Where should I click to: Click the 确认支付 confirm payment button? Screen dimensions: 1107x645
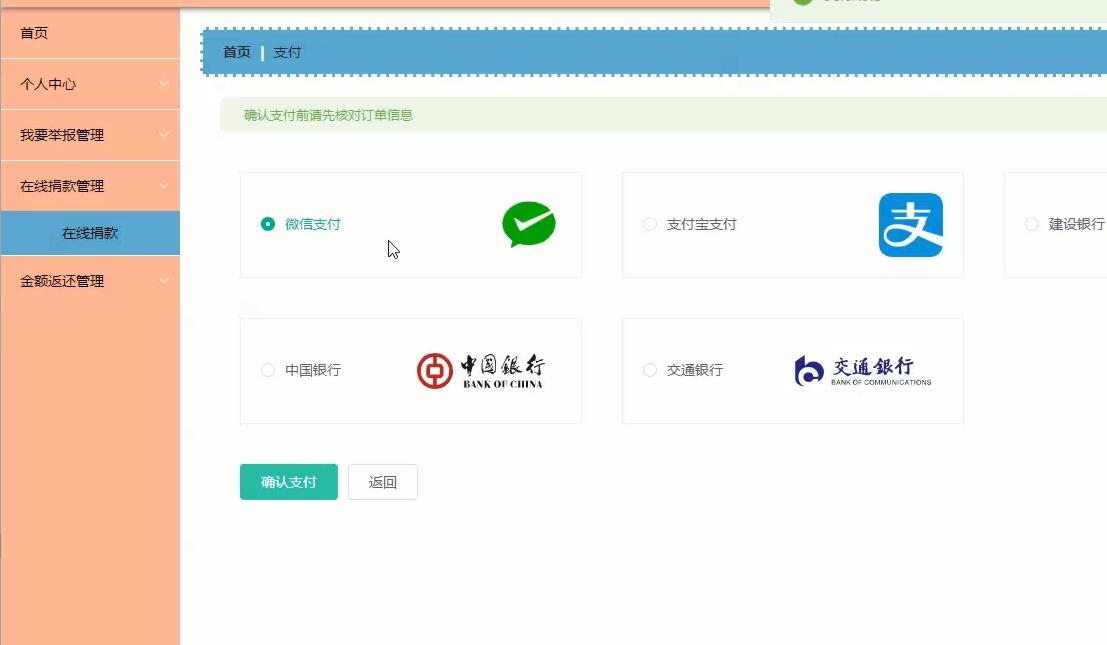288,481
